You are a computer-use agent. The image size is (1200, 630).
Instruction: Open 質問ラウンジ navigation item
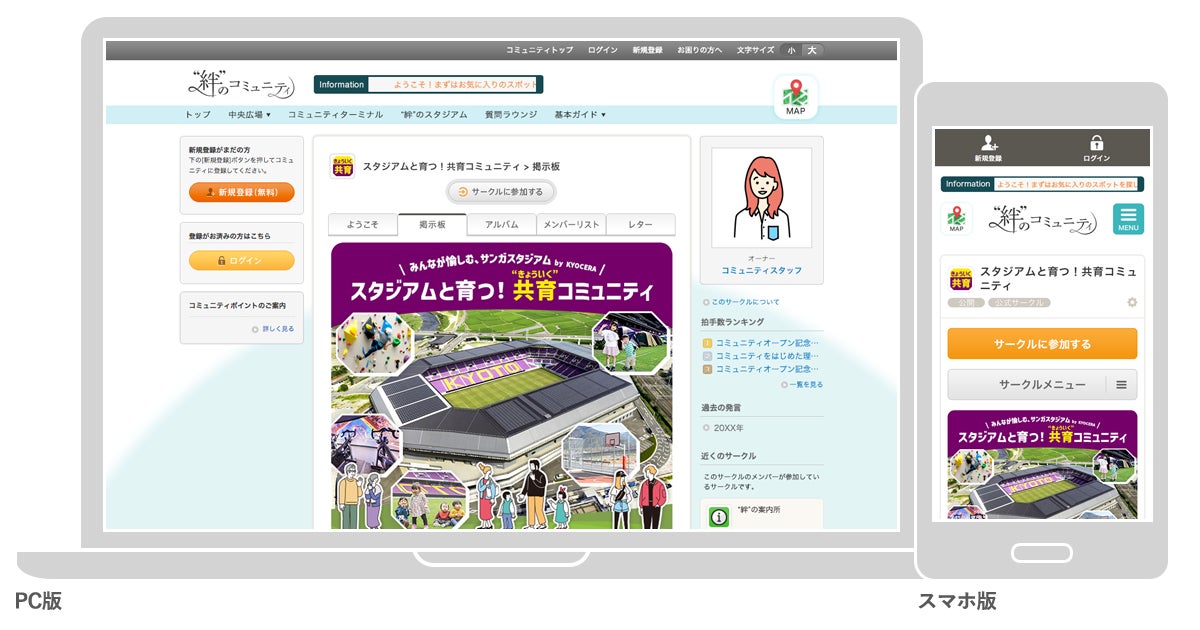click(510, 115)
